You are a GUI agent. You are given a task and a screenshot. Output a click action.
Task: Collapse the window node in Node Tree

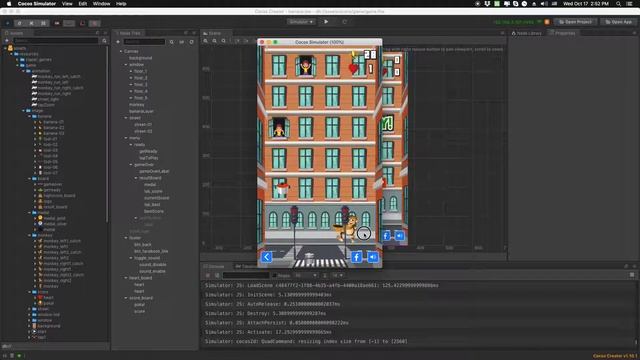[126, 64]
